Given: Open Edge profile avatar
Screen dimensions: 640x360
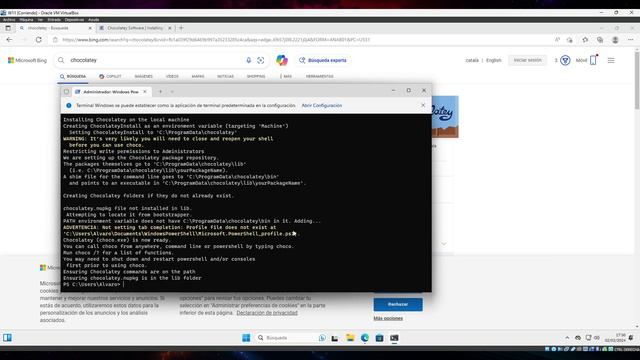Looking at the screenshot, I should coord(615,40).
